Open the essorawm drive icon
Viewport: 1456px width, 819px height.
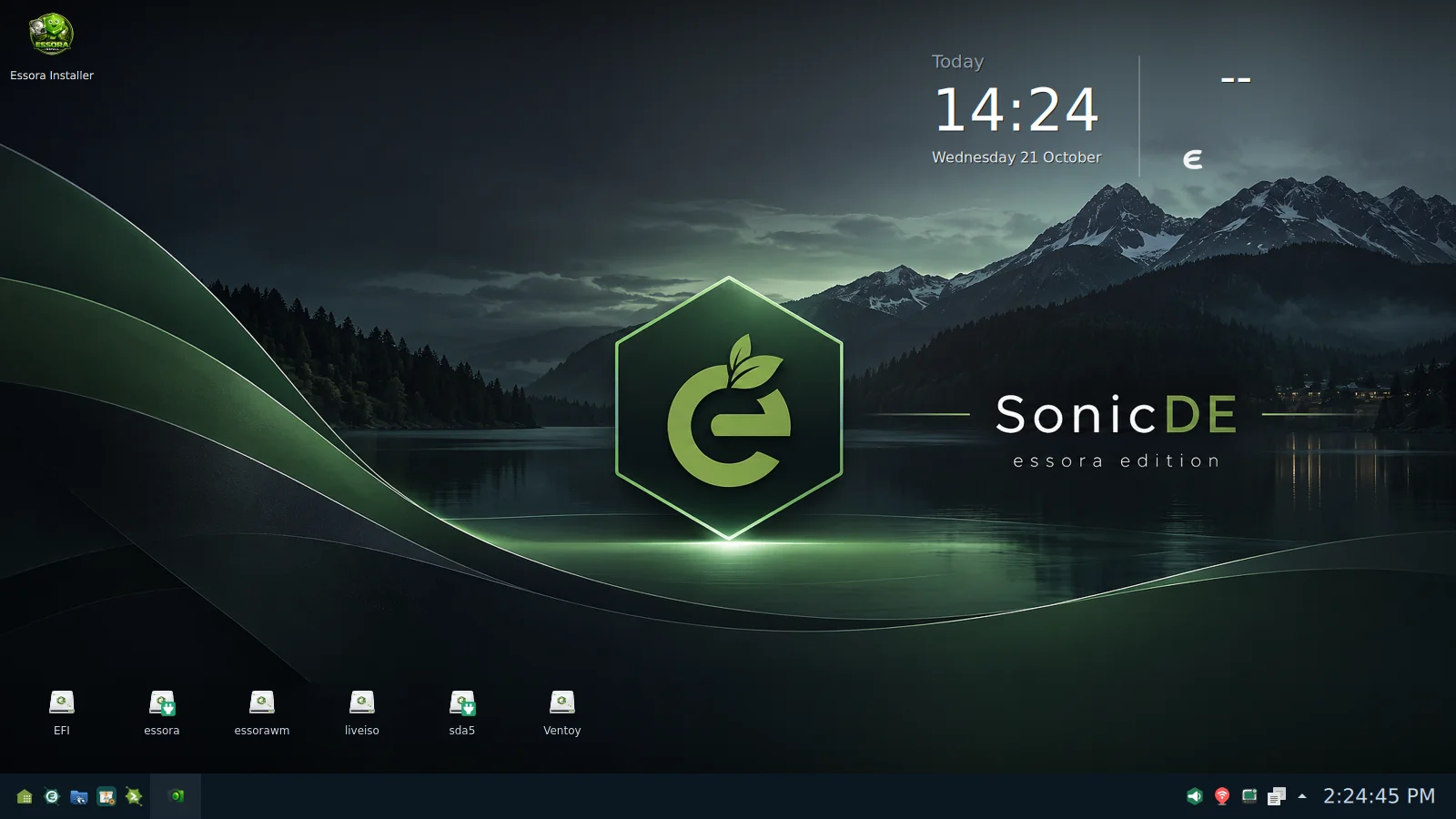coord(262,713)
